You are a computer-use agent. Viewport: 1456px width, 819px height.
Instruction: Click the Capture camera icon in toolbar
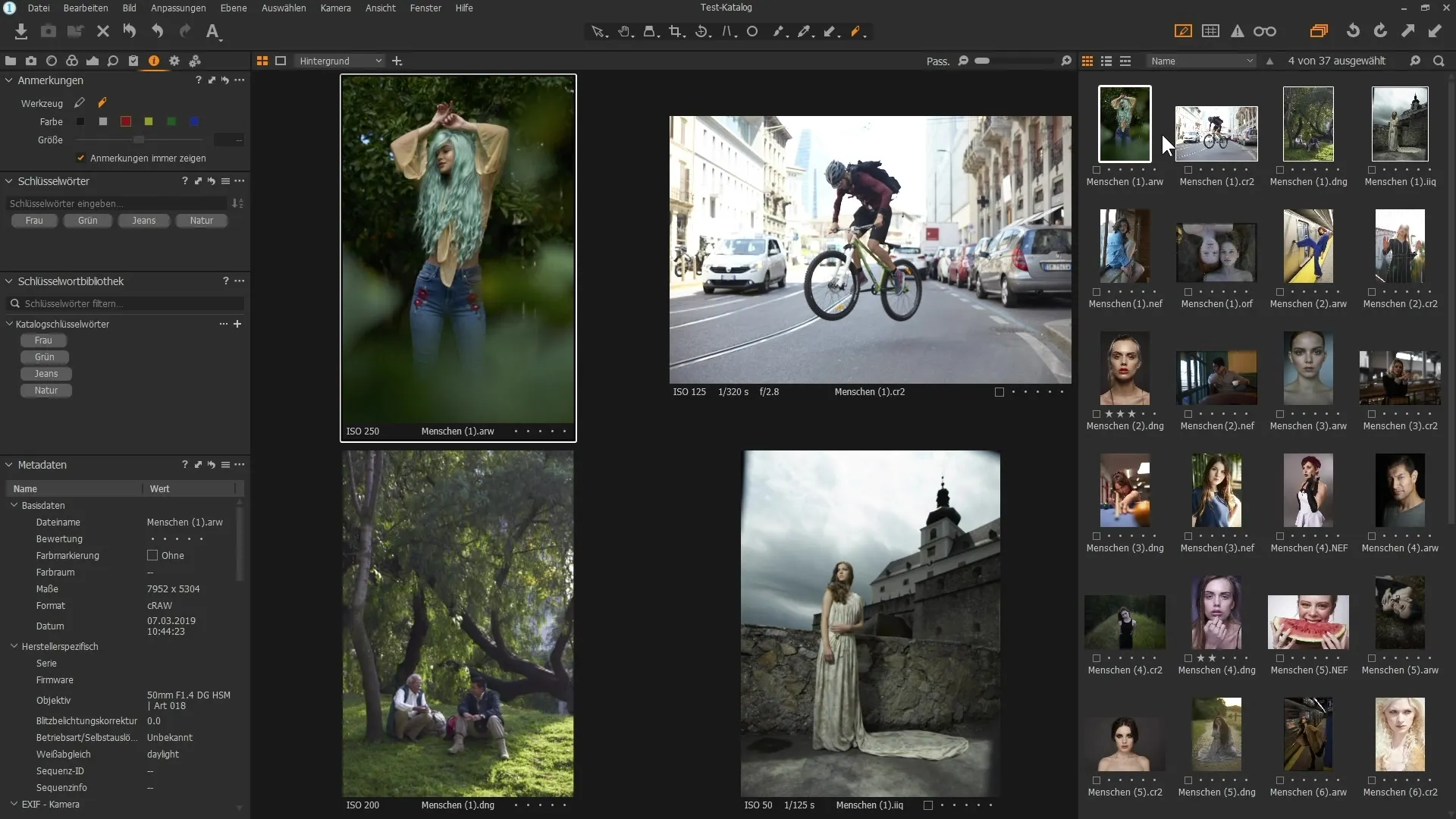[x=48, y=31]
